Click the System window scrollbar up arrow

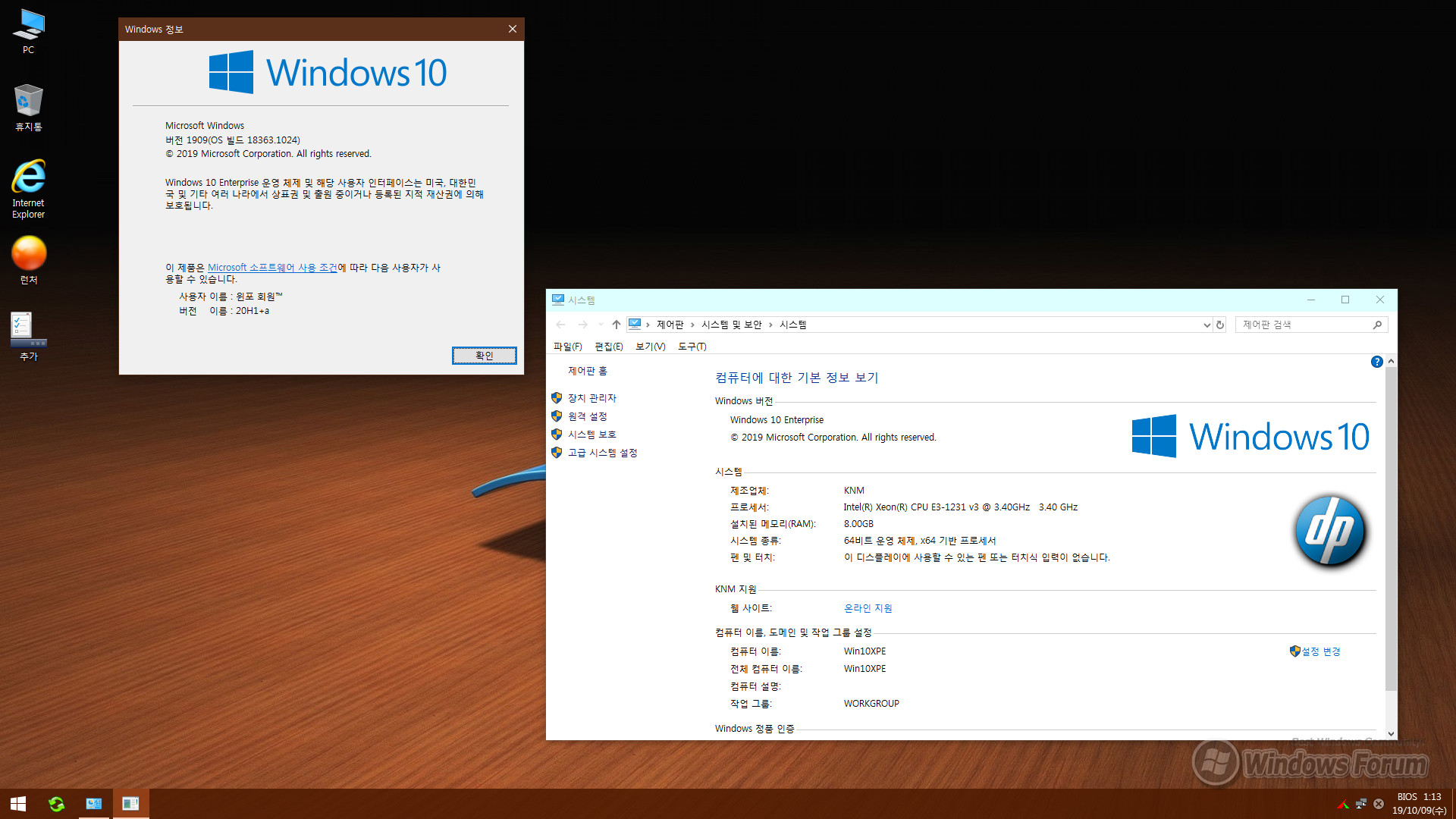1391,361
